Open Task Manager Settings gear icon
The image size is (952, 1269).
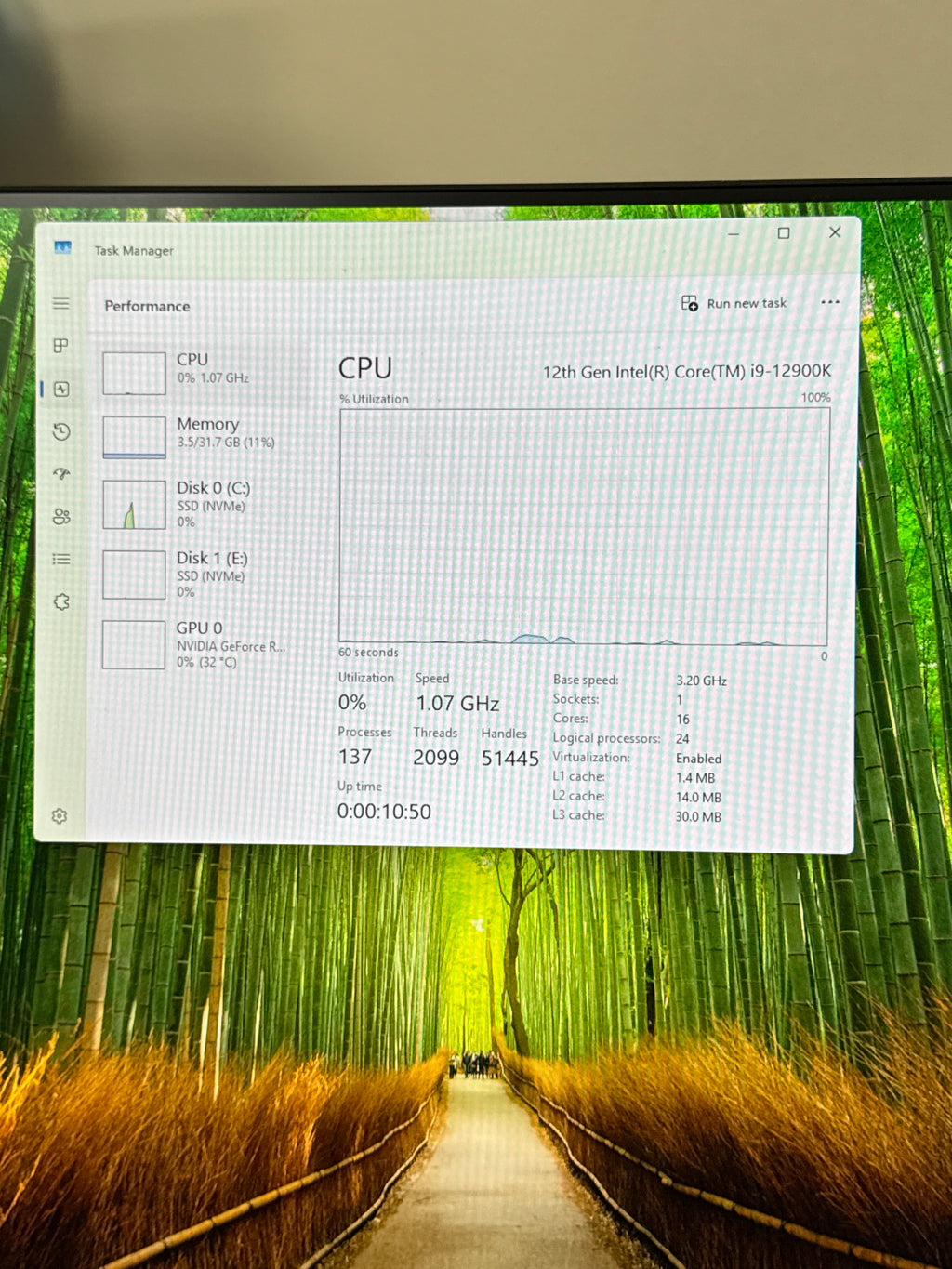point(59,815)
